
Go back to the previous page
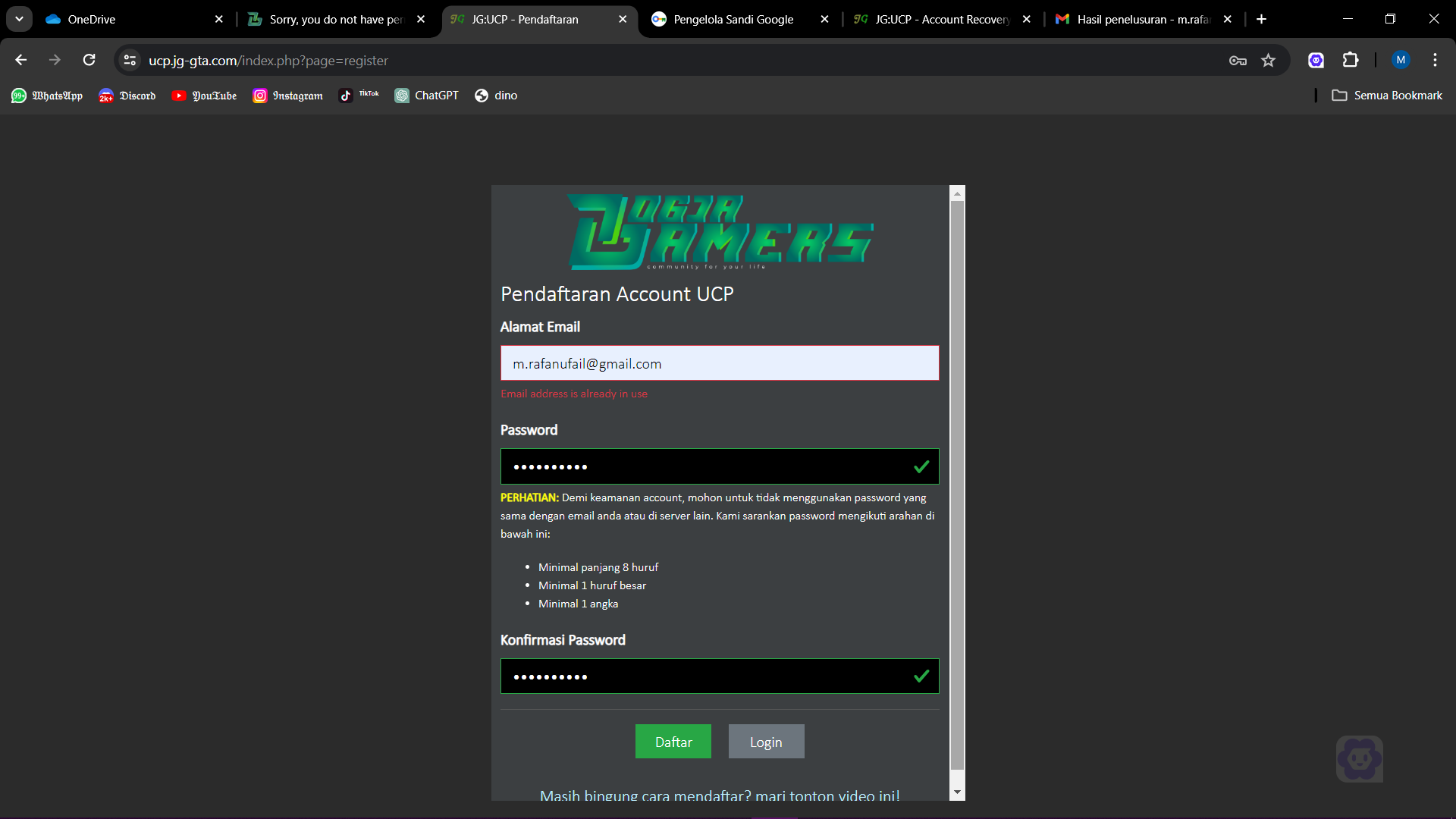click(21, 60)
